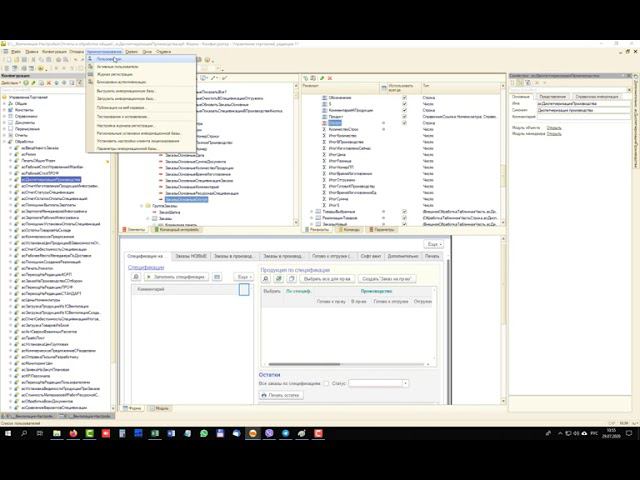Open WhatsApp from taskbar
Viewport: 640px width, 480px height.
coord(204,433)
